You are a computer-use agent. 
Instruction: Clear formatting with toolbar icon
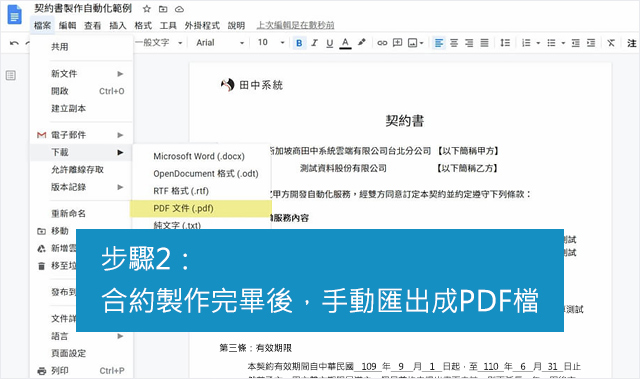pos(611,43)
